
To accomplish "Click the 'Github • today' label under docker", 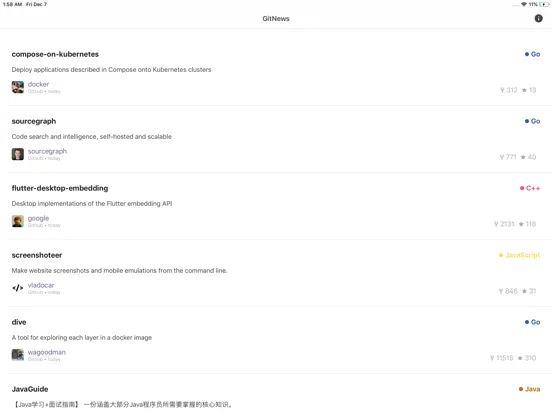I will [x=44, y=92].
